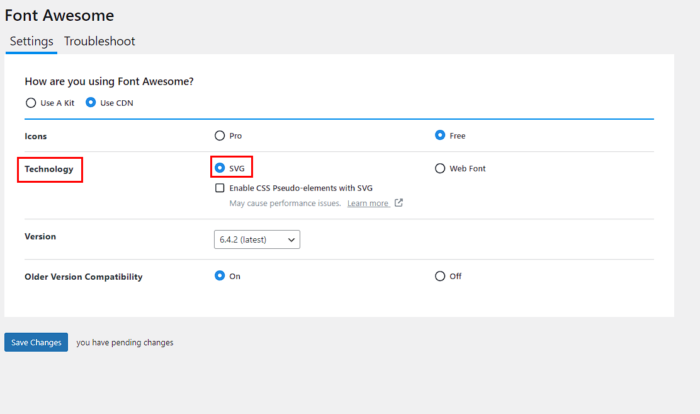700x414 pixels.
Task: Select SVG technology radio button
Action: click(x=220, y=168)
